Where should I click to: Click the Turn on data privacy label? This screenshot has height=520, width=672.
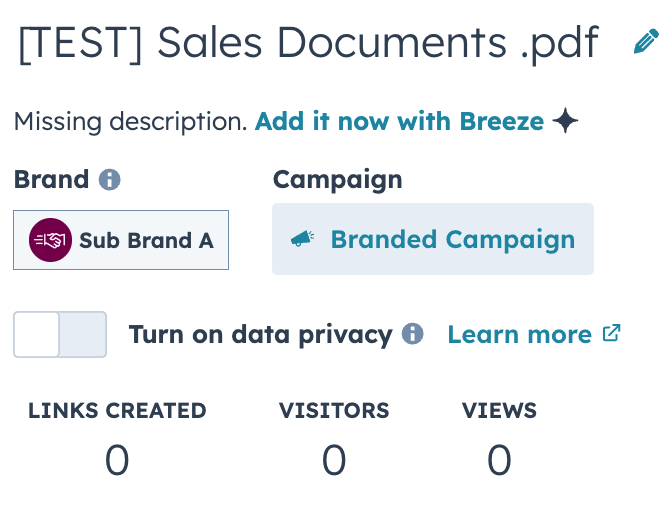click(260, 334)
